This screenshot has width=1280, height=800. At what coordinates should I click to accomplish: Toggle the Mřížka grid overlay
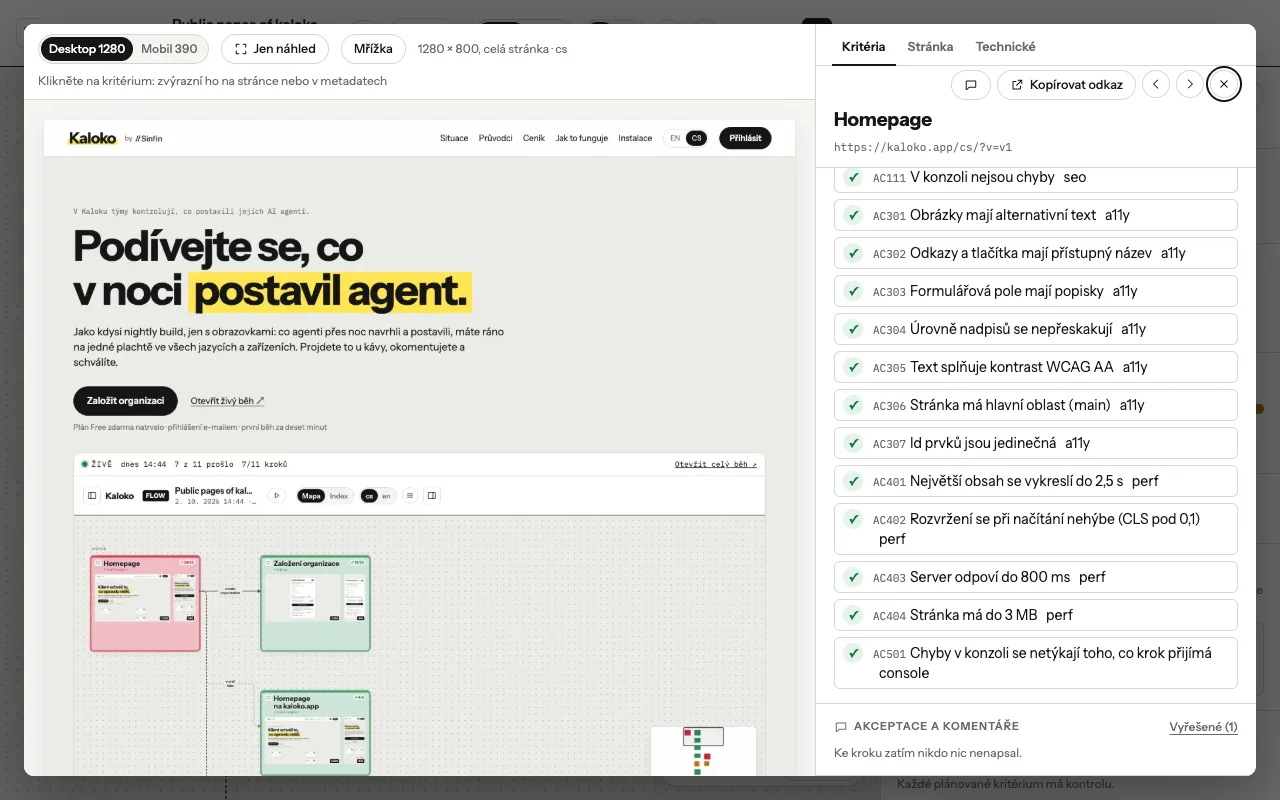click(x=373, y=49)
